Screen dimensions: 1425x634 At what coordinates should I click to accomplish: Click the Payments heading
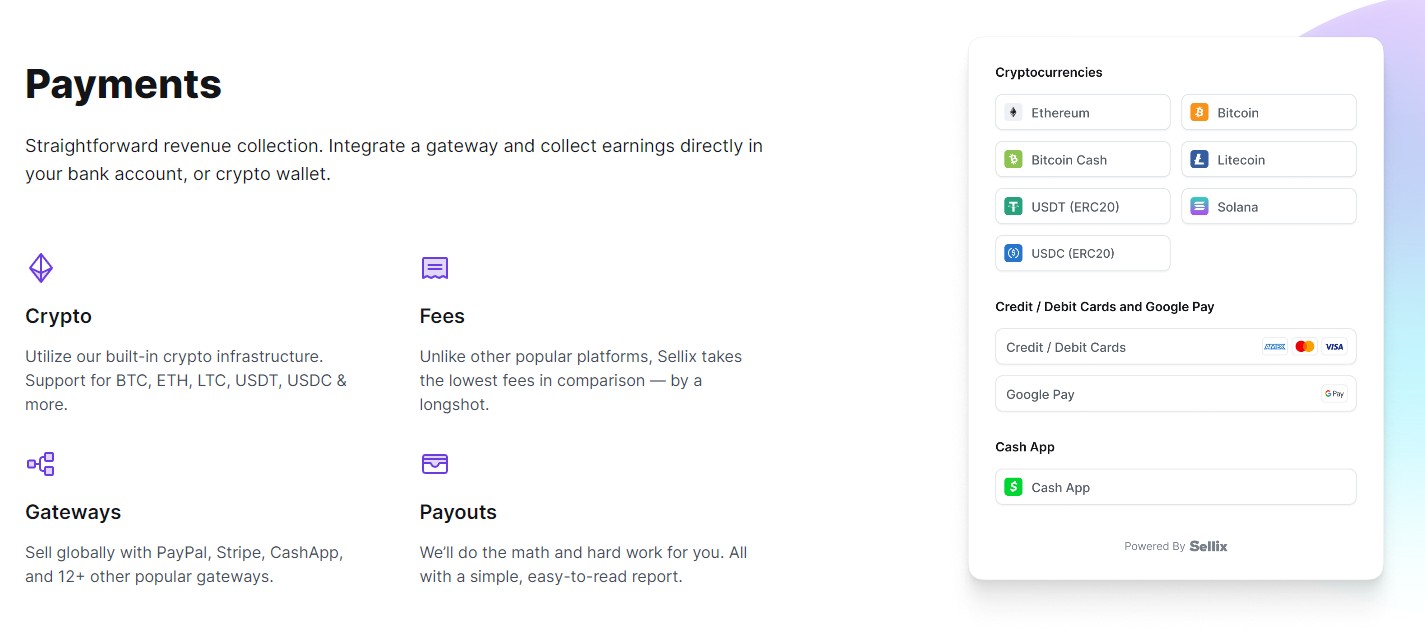pyautogui.click(x=123, y=84)
